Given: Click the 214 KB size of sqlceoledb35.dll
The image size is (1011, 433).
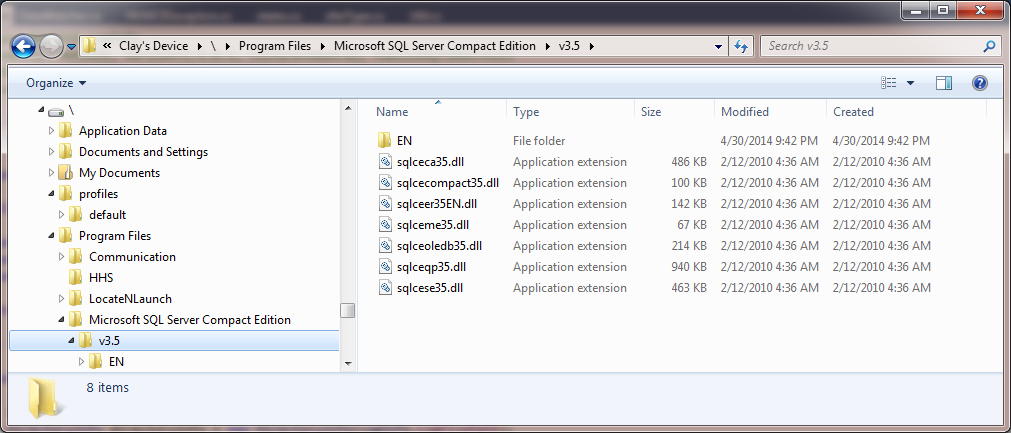Looking at the screenshot, I should 689,246.
